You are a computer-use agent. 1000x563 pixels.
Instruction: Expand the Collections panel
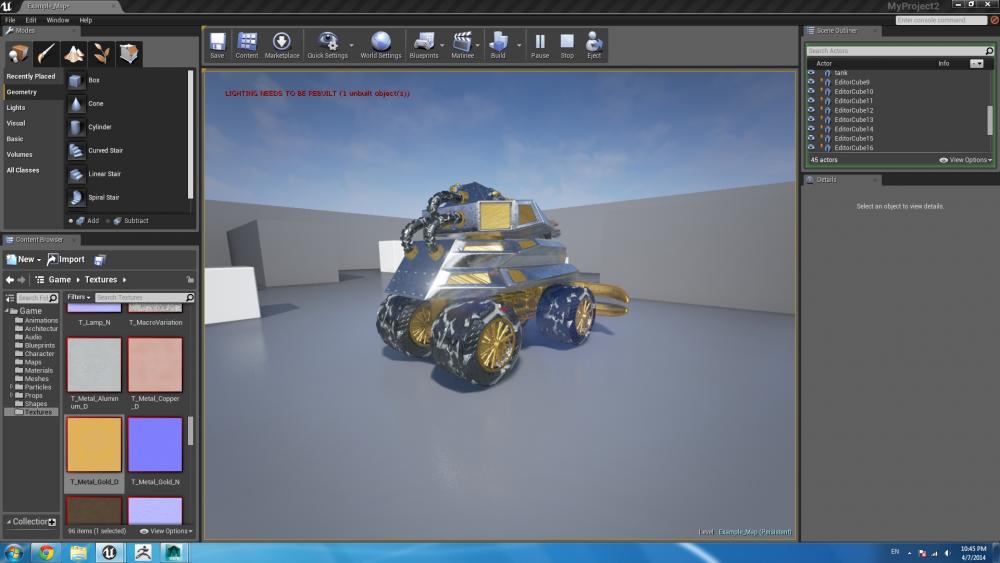(x=9, y=522)
